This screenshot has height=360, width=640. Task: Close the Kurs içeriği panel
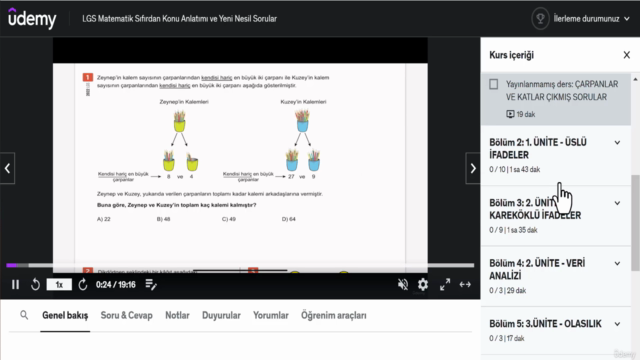[x=627, y=55]
